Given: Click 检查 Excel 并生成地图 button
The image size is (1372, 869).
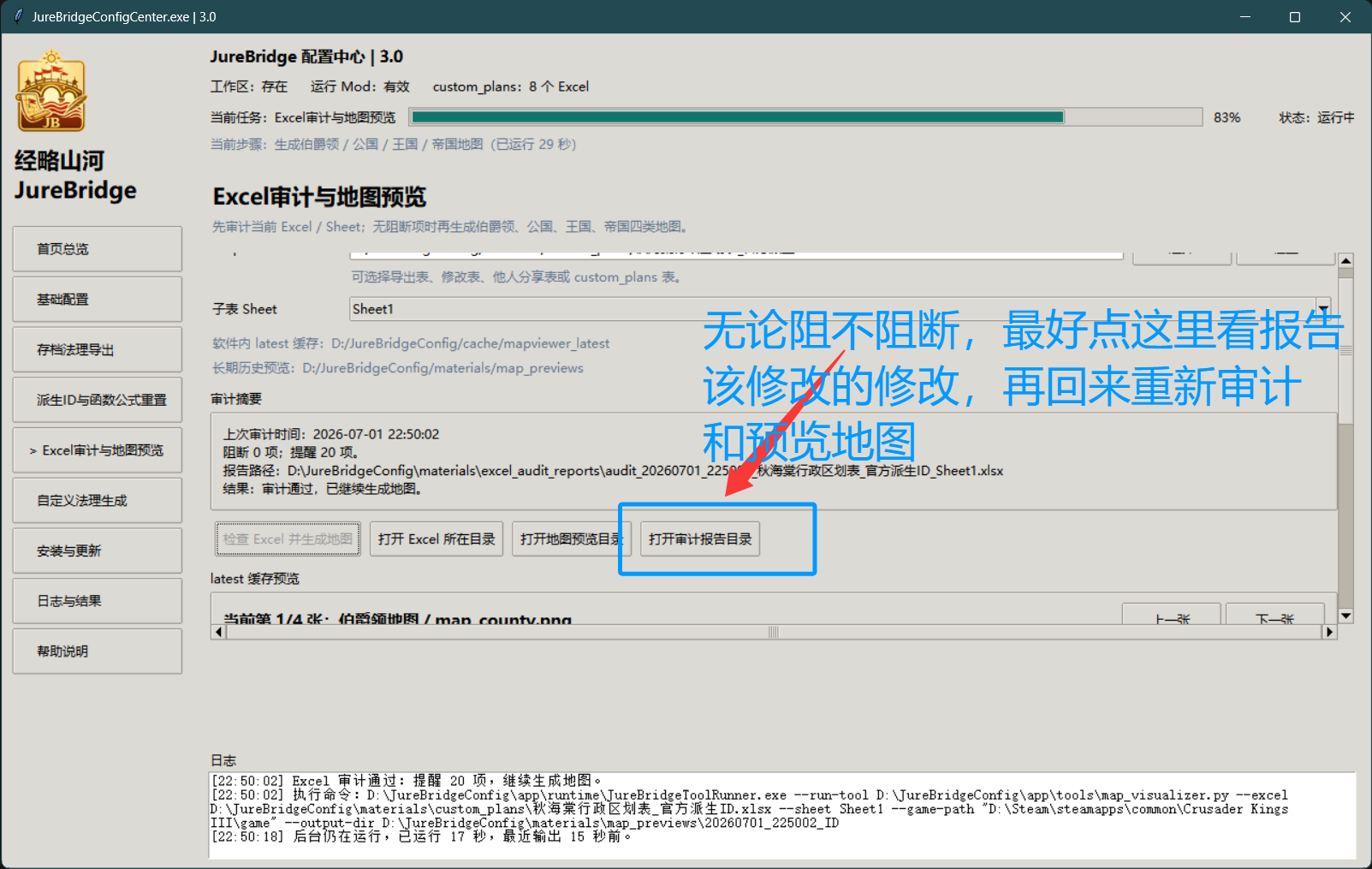Looking at the screenshot, I should 288,539.
